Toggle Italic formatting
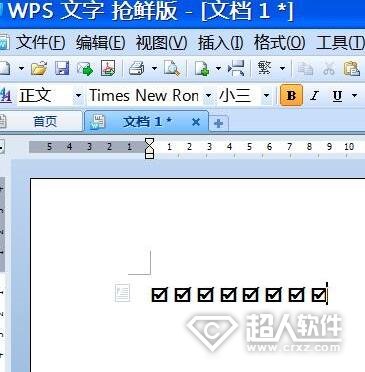365x372 pixels. point(314,96)
